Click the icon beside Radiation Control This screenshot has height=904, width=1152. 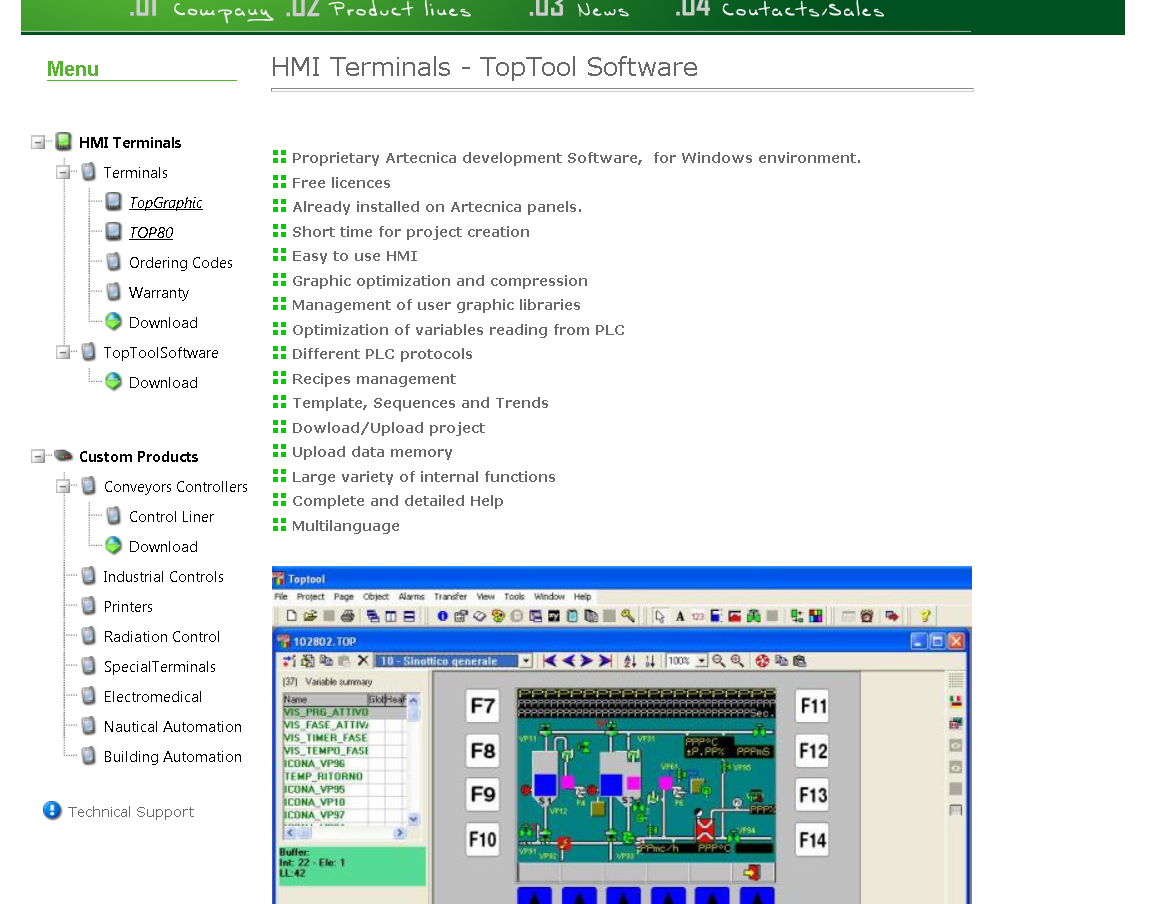click(89, 636)
